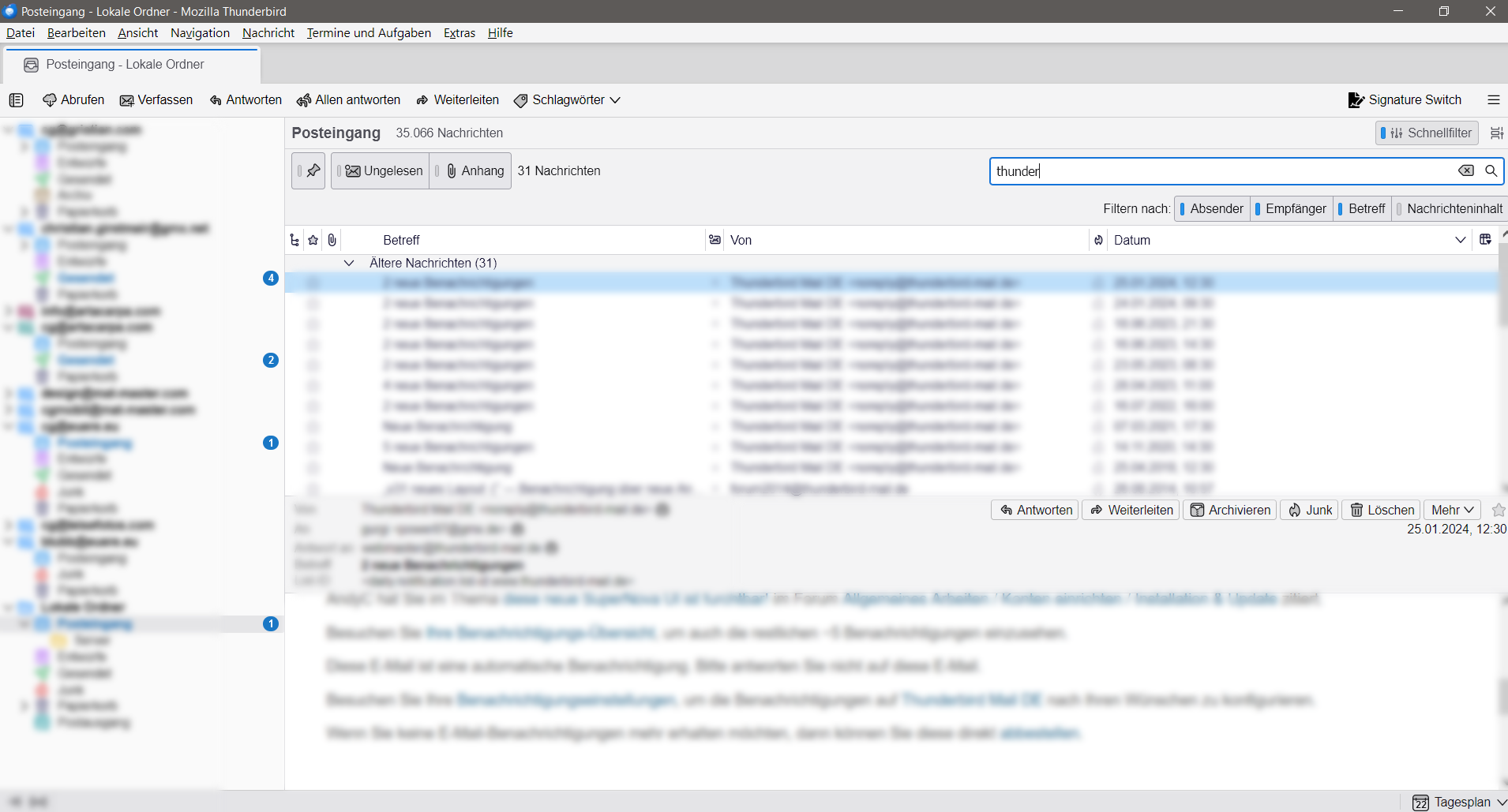Toggle the folder pane sidebar icon
This screenshot has height=812, width=1508.
[x=17, y=100]
